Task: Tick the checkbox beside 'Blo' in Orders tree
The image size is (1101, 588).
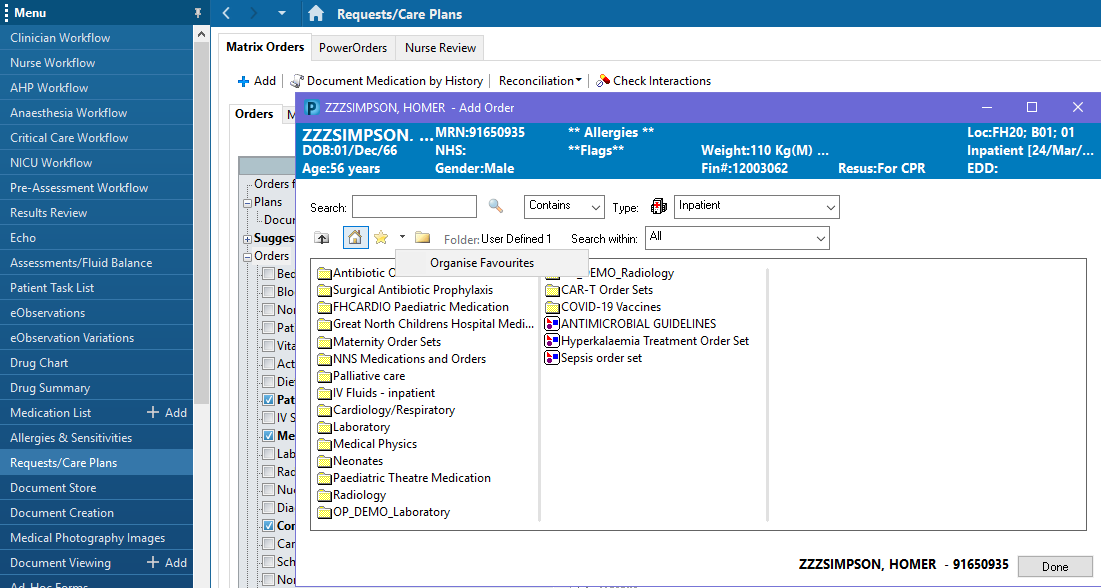Action: pyautogui.click(x=268, y=292)
